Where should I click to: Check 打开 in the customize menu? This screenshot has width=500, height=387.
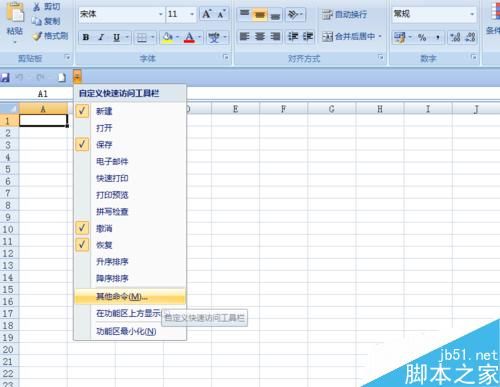coord(129,128)
